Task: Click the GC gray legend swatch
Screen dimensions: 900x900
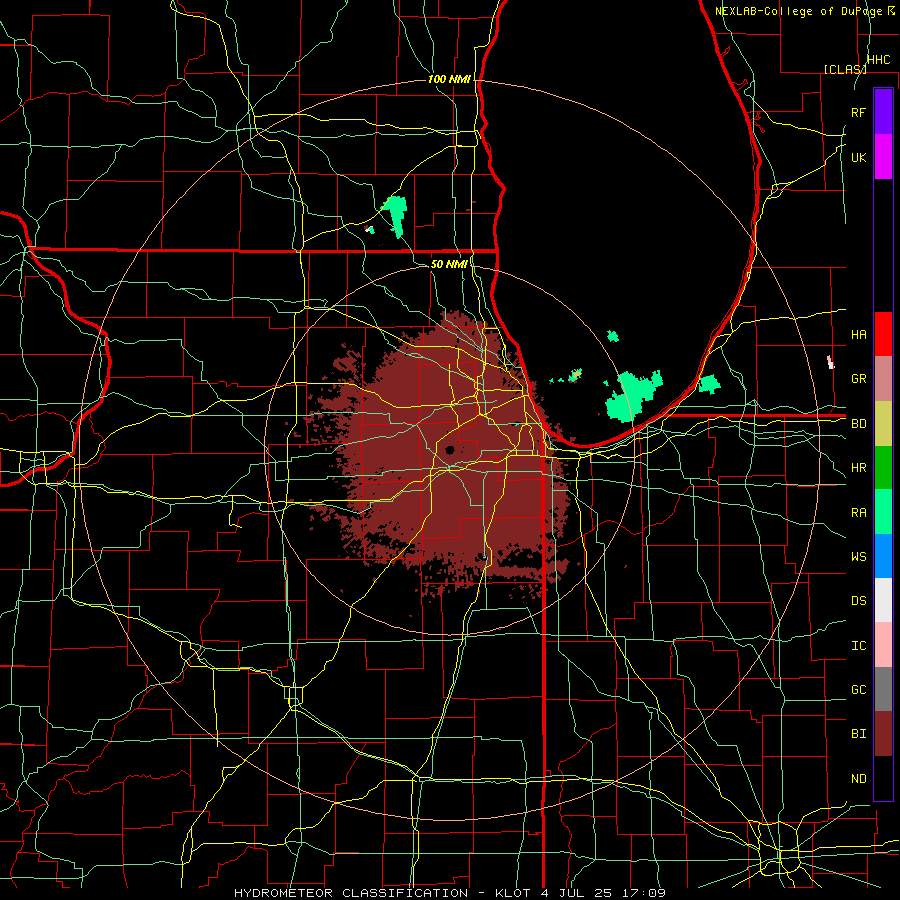Action: tap(883, 689)
